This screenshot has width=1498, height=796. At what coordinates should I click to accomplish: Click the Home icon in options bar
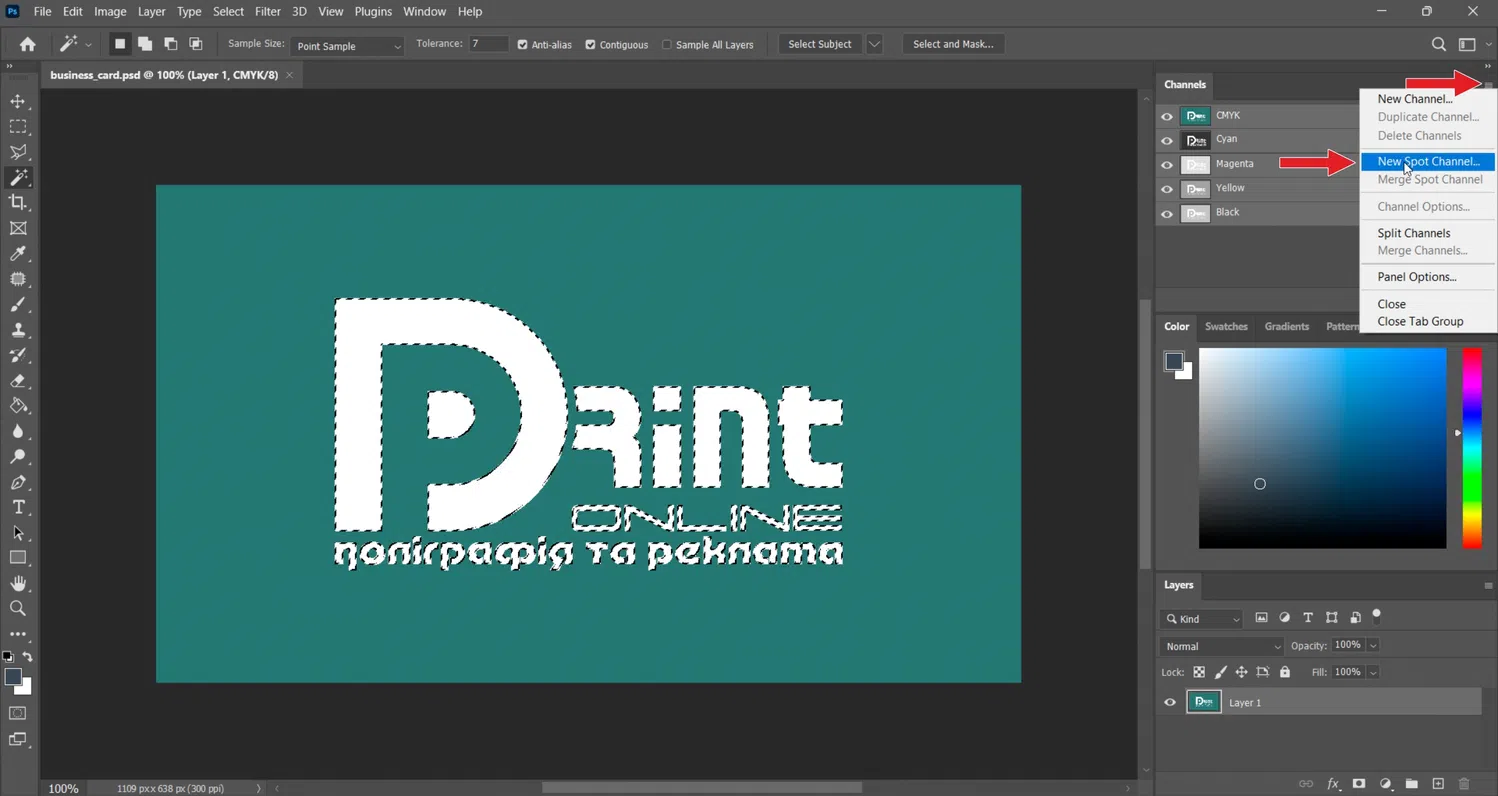coord(27,44)
